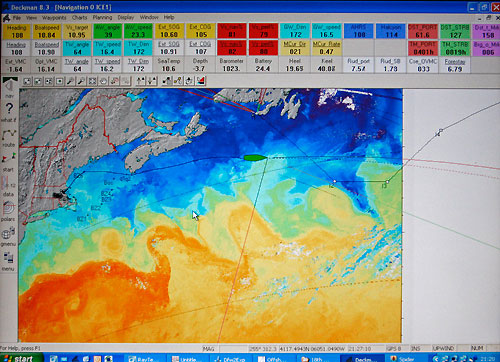Select the yellow Heading 108 data box

(x=17, y=32)
